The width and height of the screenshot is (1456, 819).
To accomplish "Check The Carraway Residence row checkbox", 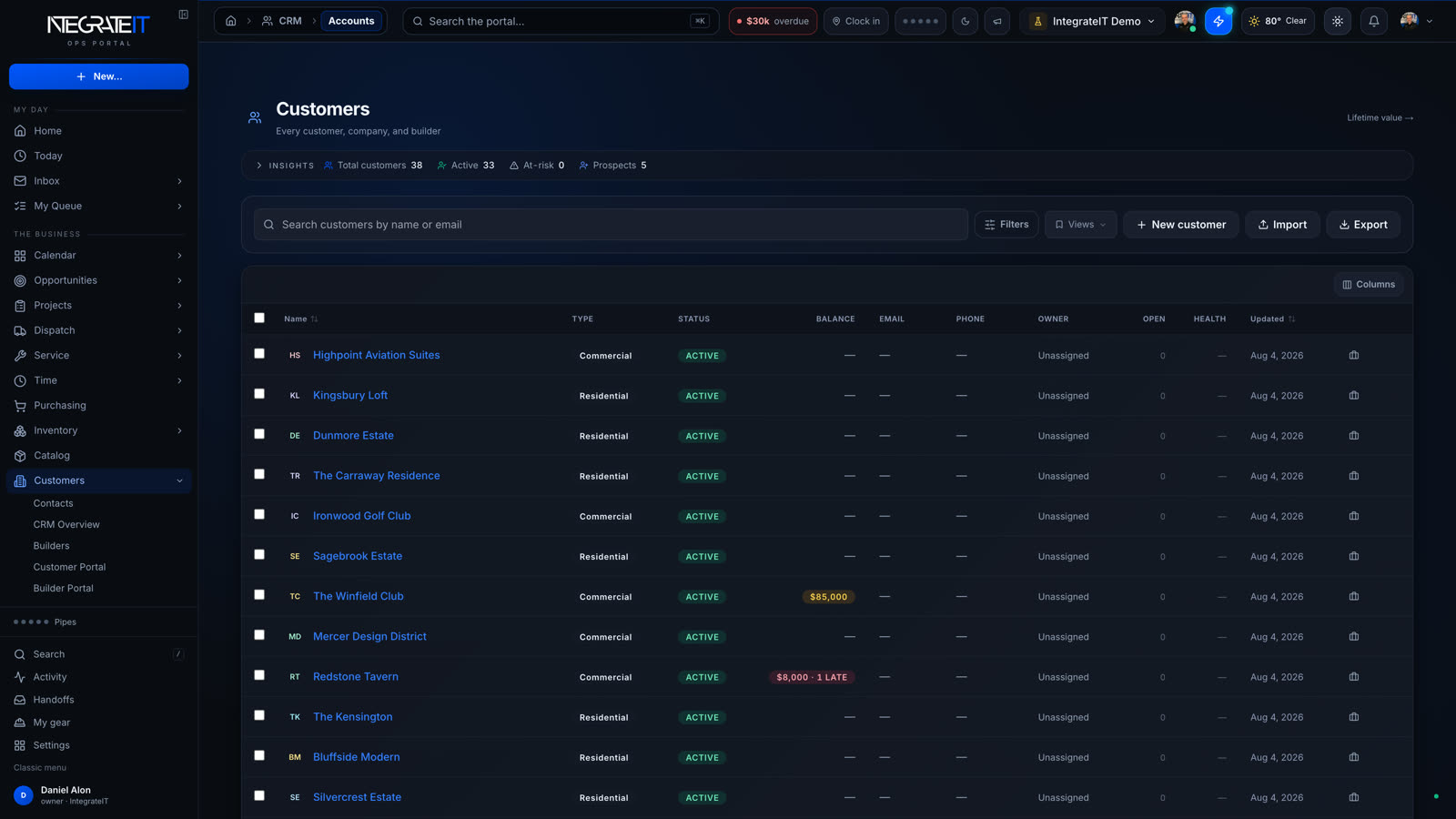I will [259, 473].
